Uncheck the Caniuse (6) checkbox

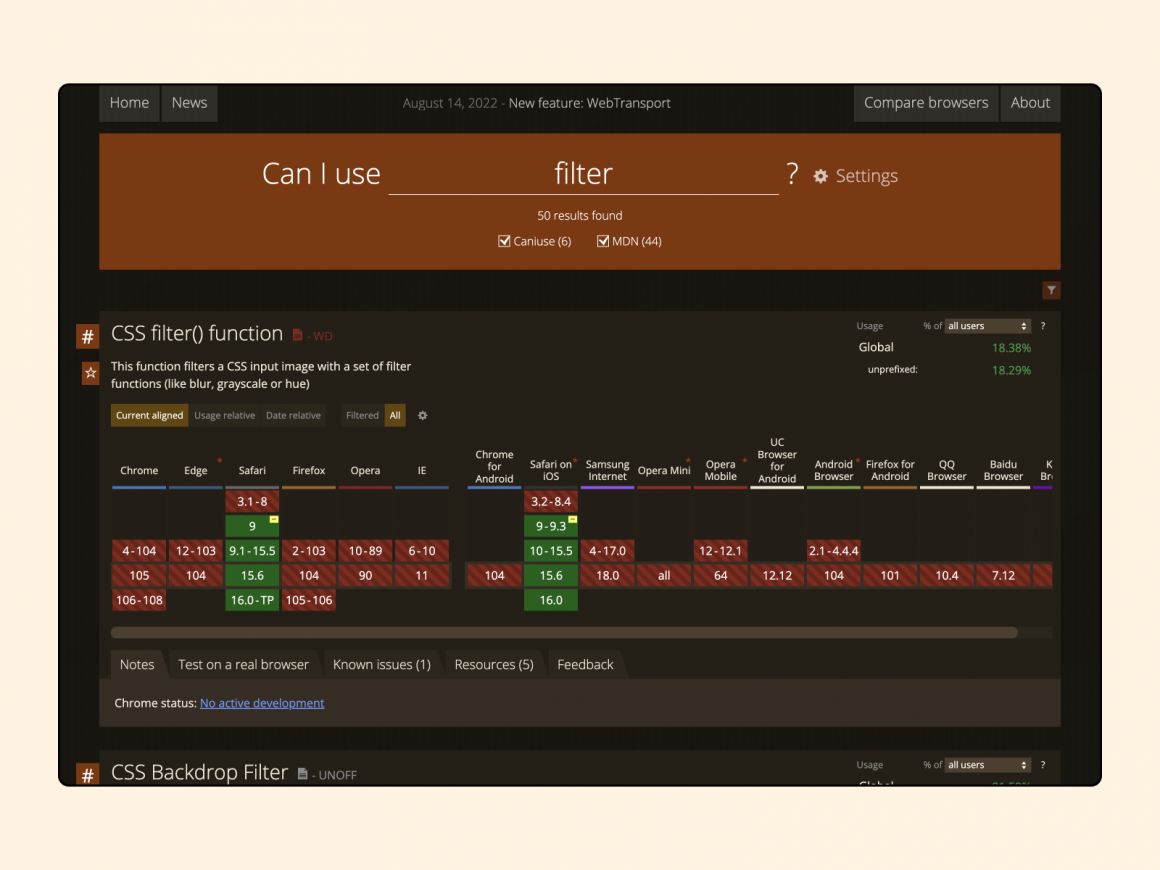point(504,241)
